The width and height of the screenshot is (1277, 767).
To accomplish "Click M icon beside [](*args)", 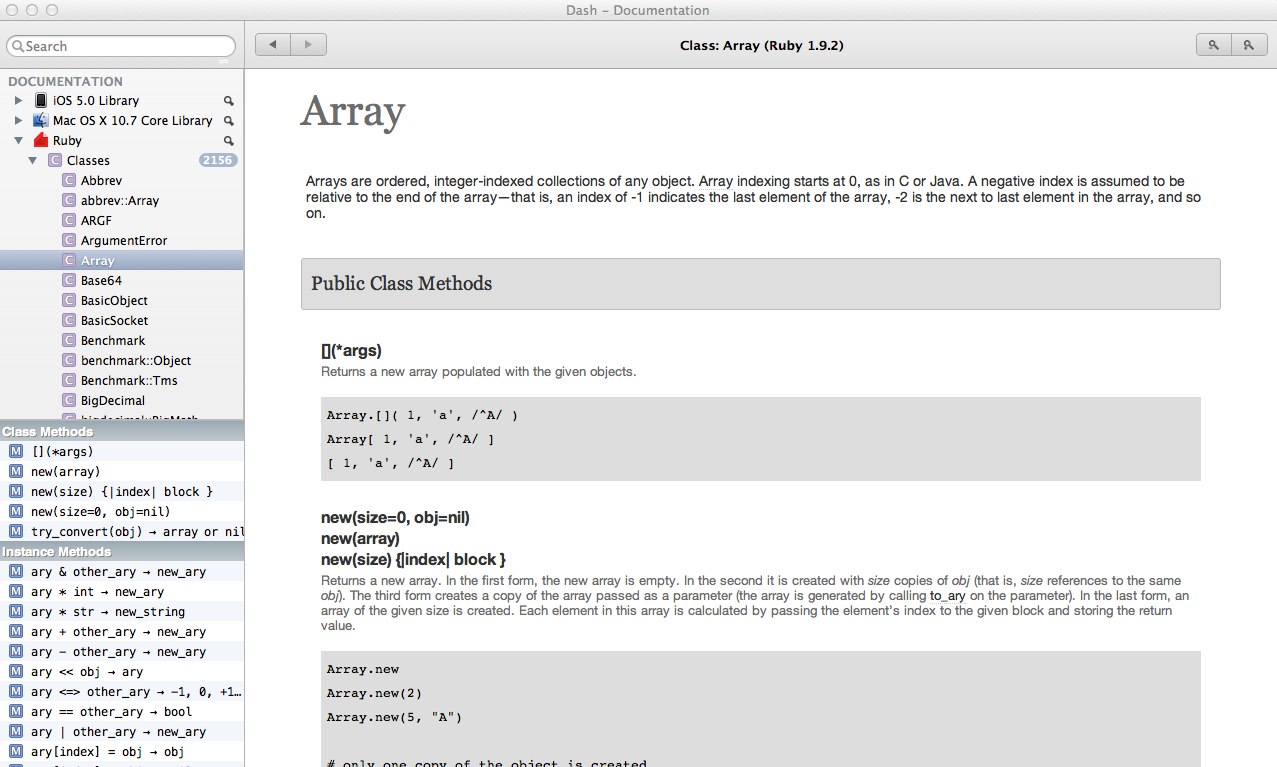I will click(15, 452).
